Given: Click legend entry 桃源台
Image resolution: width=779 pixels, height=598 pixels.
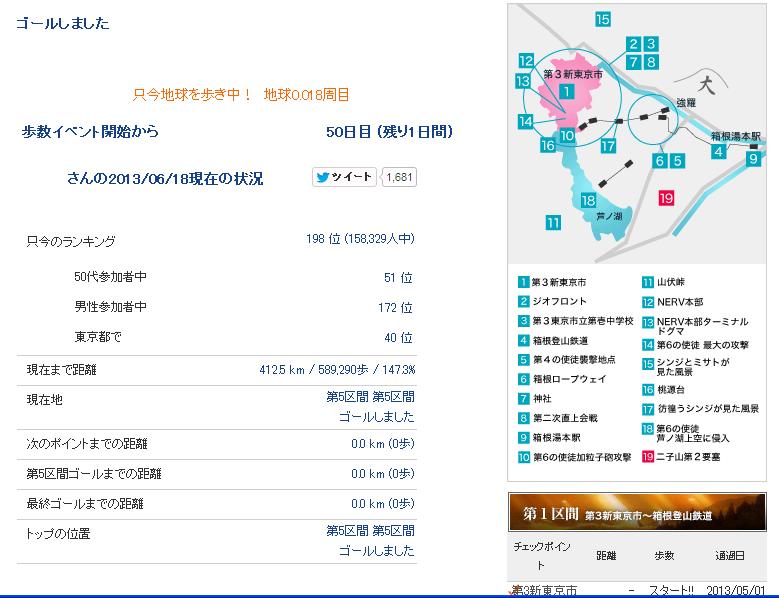Looking at the screenshot, I should pyautogui.click(x=663, y=390).
